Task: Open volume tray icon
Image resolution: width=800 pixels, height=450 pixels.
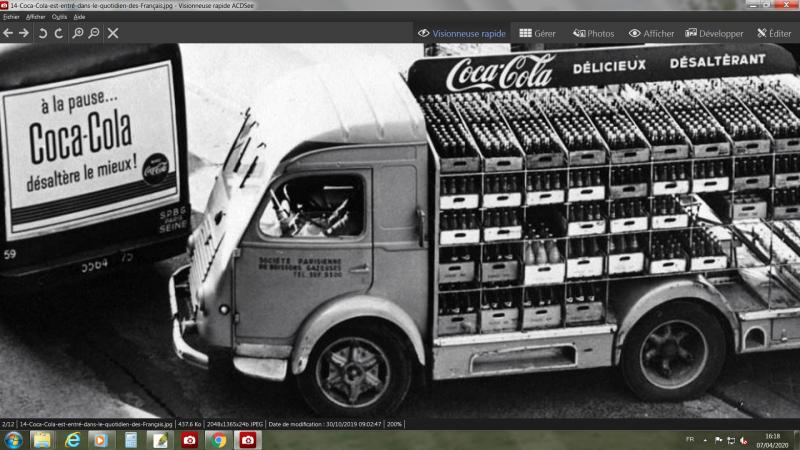Action: pyautogui.click(x=743, y=440)
